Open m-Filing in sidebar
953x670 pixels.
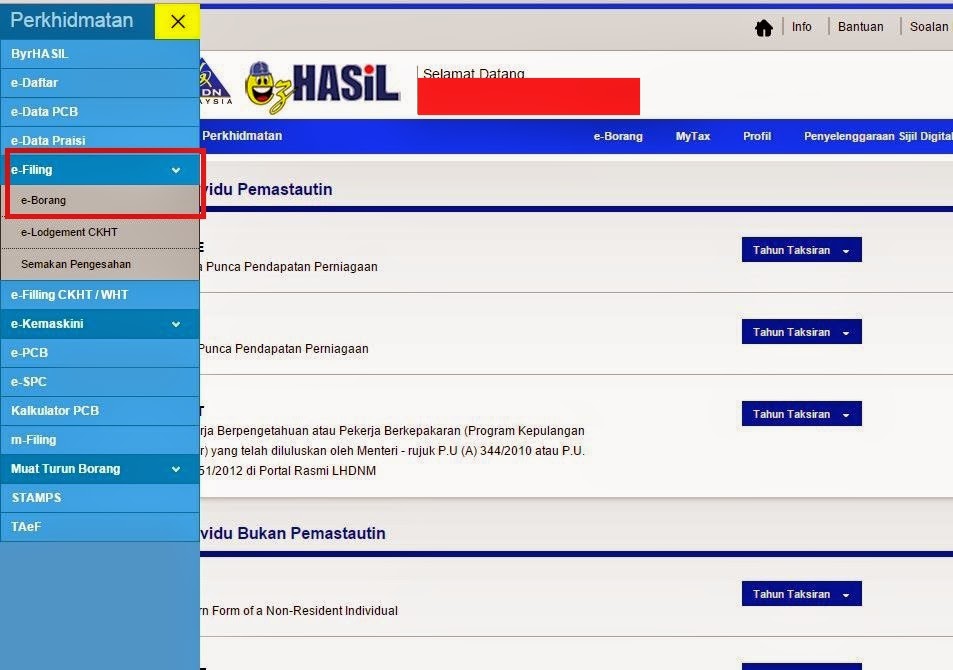click(100, 440)
